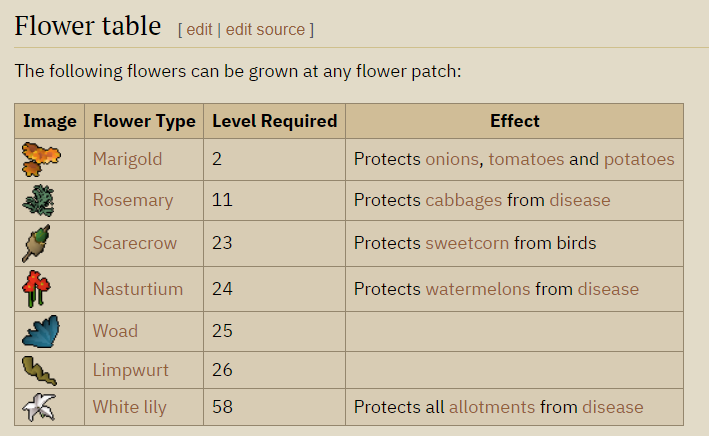Click the Rosemary plant image icon
Image resolution: width=709 pixels, height=436 pixels.
(x=40, y=200)
